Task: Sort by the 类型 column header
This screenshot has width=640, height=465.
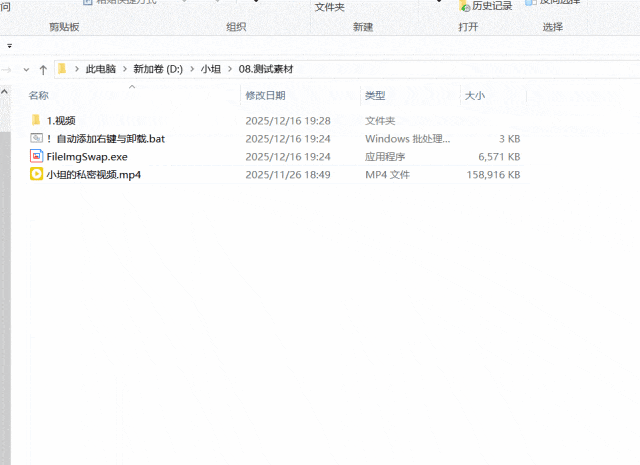Action: pos(375,95)
